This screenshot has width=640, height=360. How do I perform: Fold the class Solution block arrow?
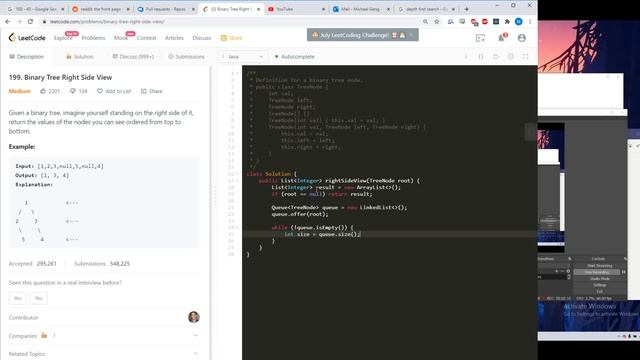[237, 173]
